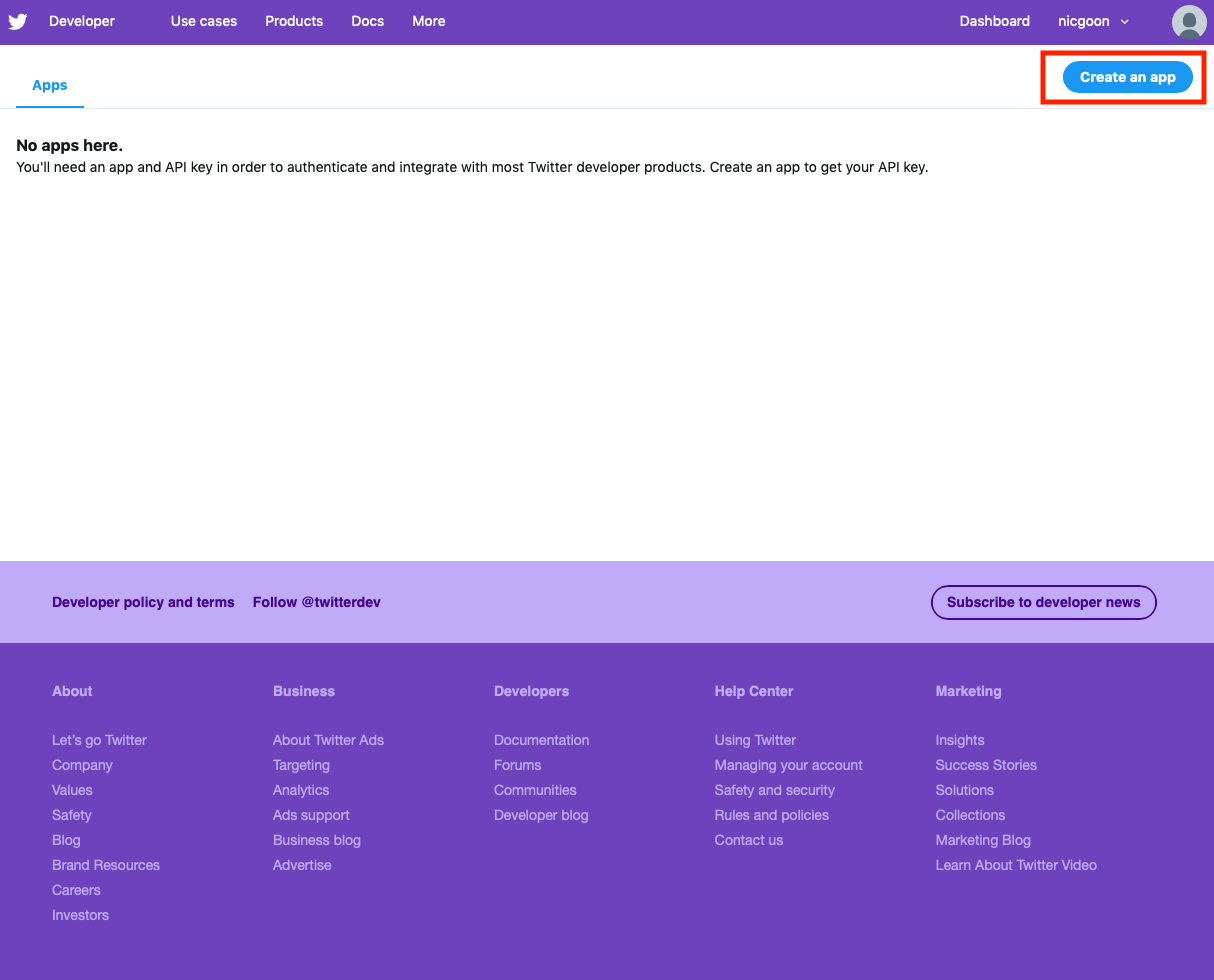Open the Products menu
1214x980 pixels.
click(294, 21)
